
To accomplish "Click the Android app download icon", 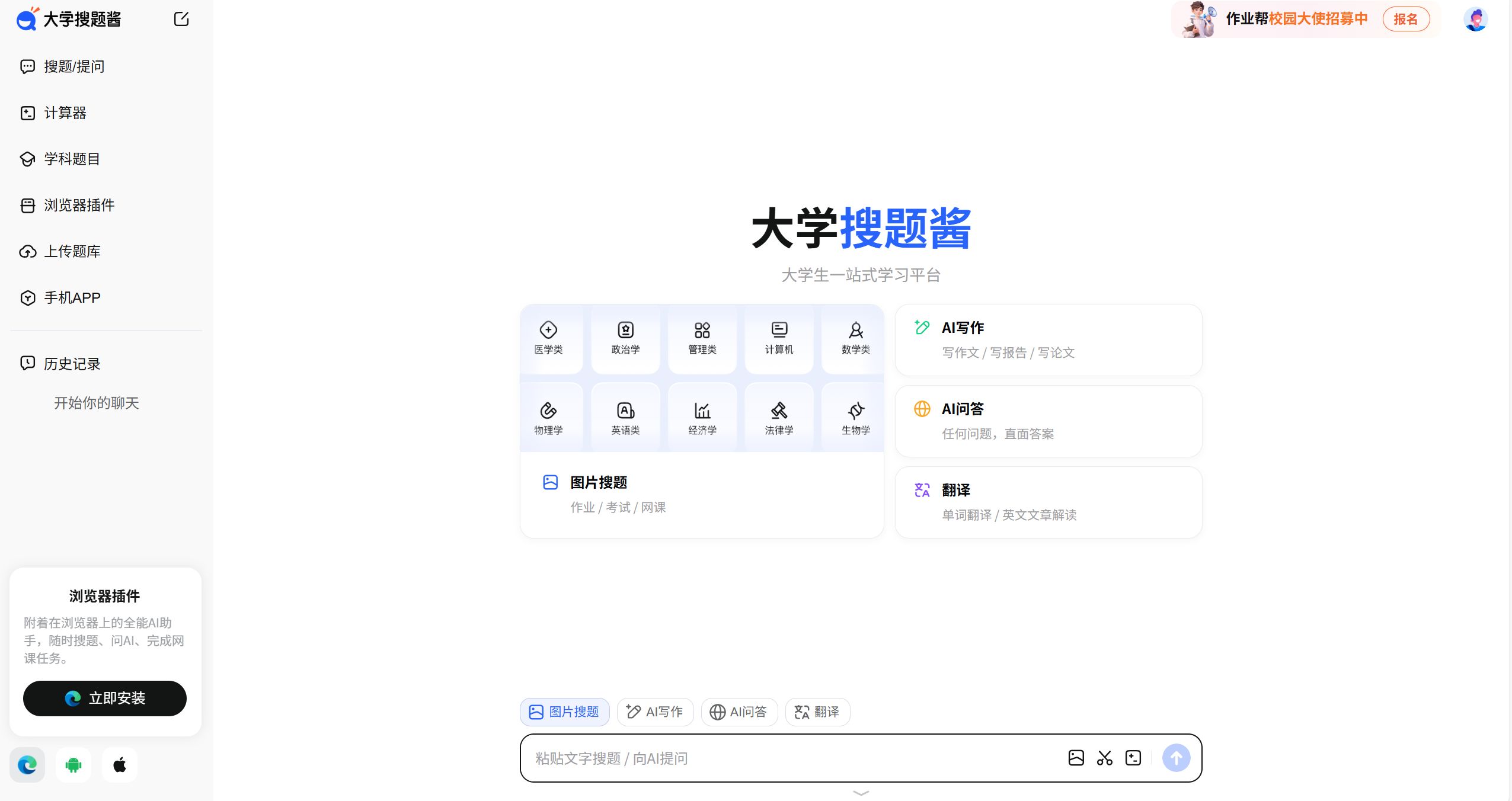I will (x=73, y=764).
